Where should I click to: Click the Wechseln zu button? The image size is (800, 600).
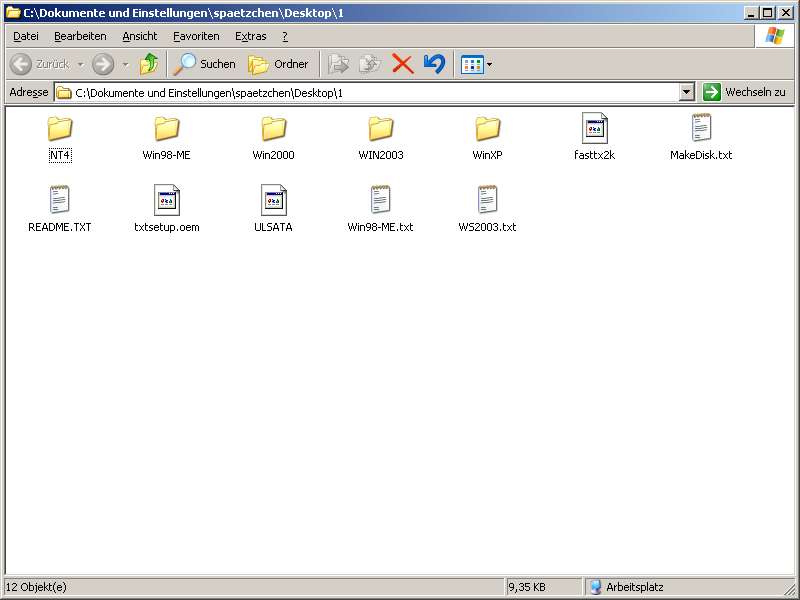click(744, 92)
